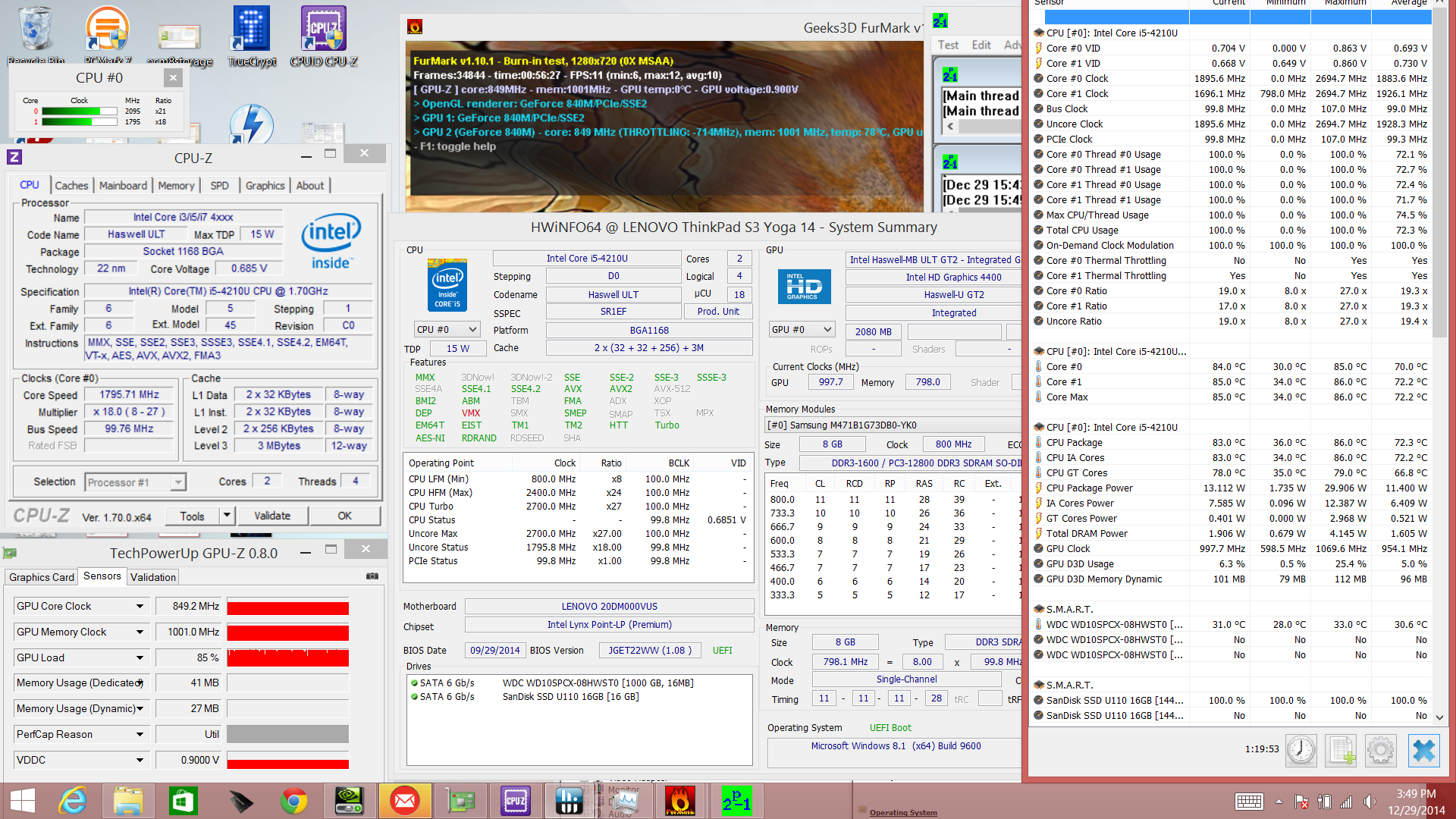Screen dimensions: 1456x819
Task: Open the About tab in CPU-Z
Action: pos(309,186)
